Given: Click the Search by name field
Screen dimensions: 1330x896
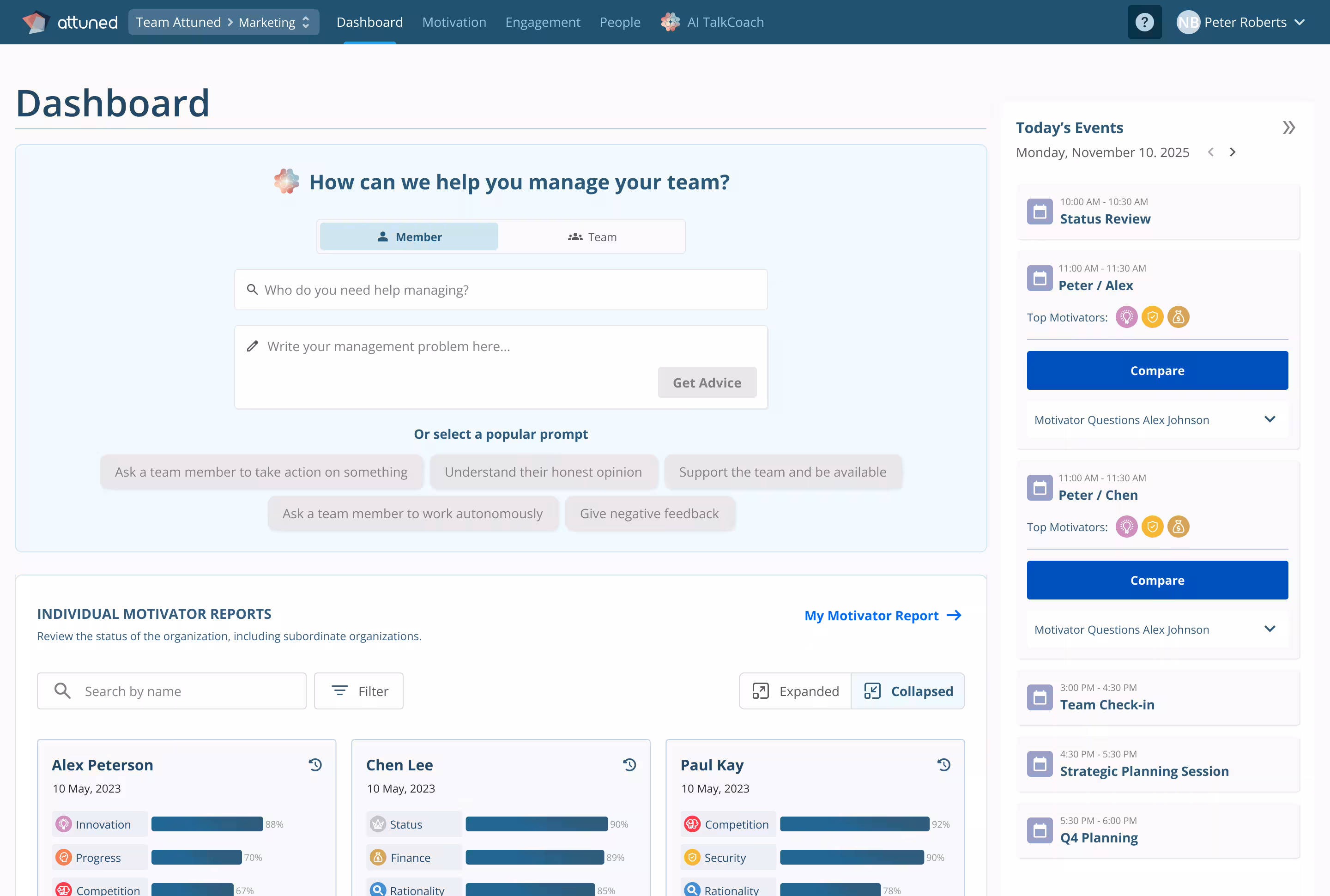Looking at the screenshot, I should pos(171,691).
